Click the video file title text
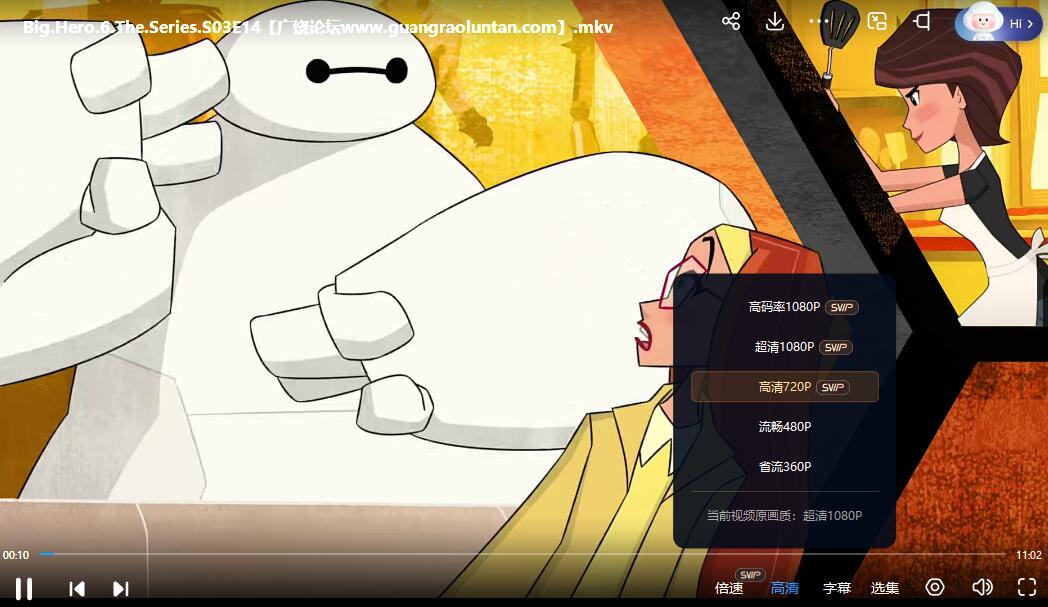The image size is (1048, 607). click(318, 27)
